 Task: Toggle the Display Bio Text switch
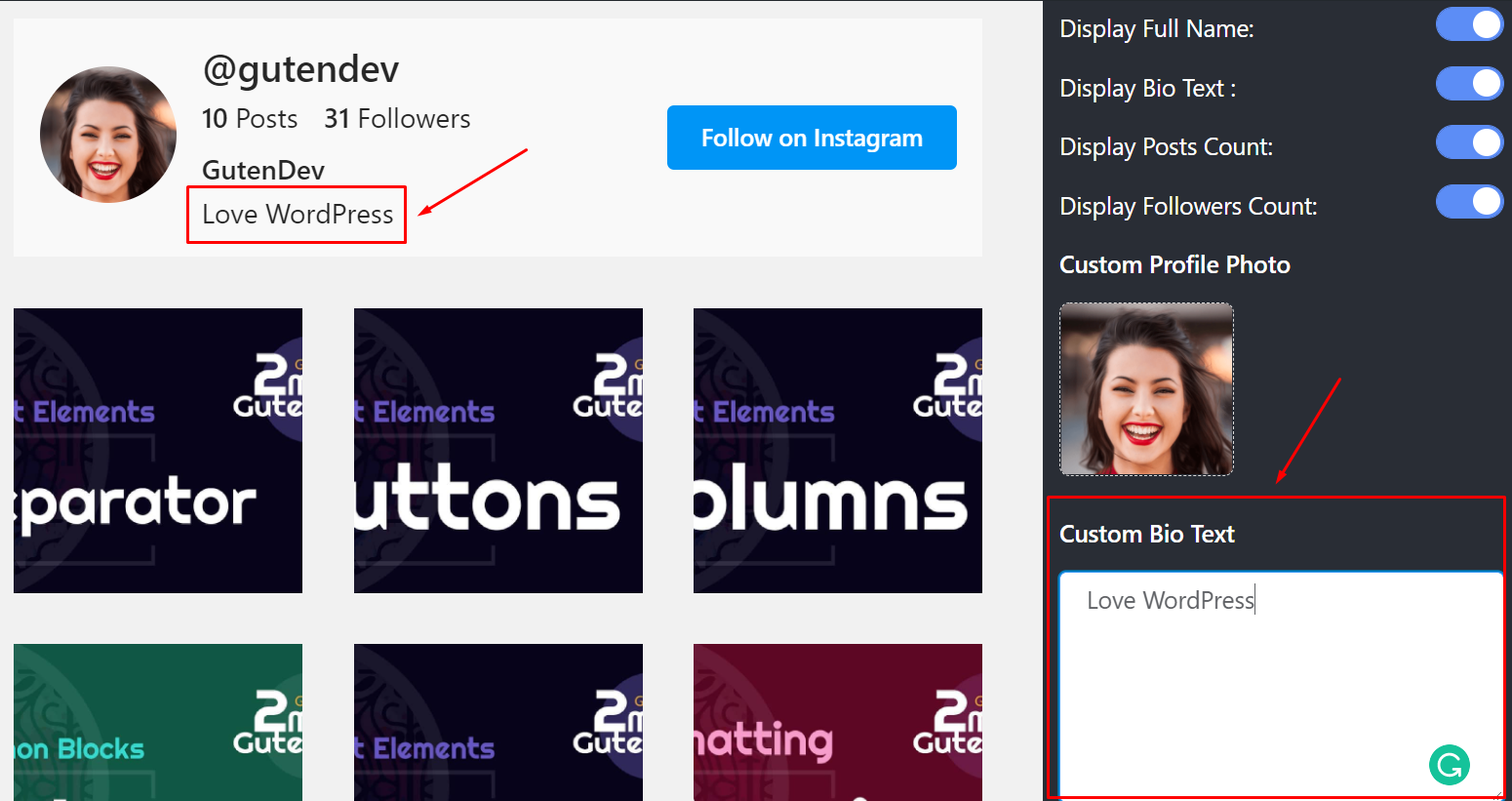(x=1469, y=84)
